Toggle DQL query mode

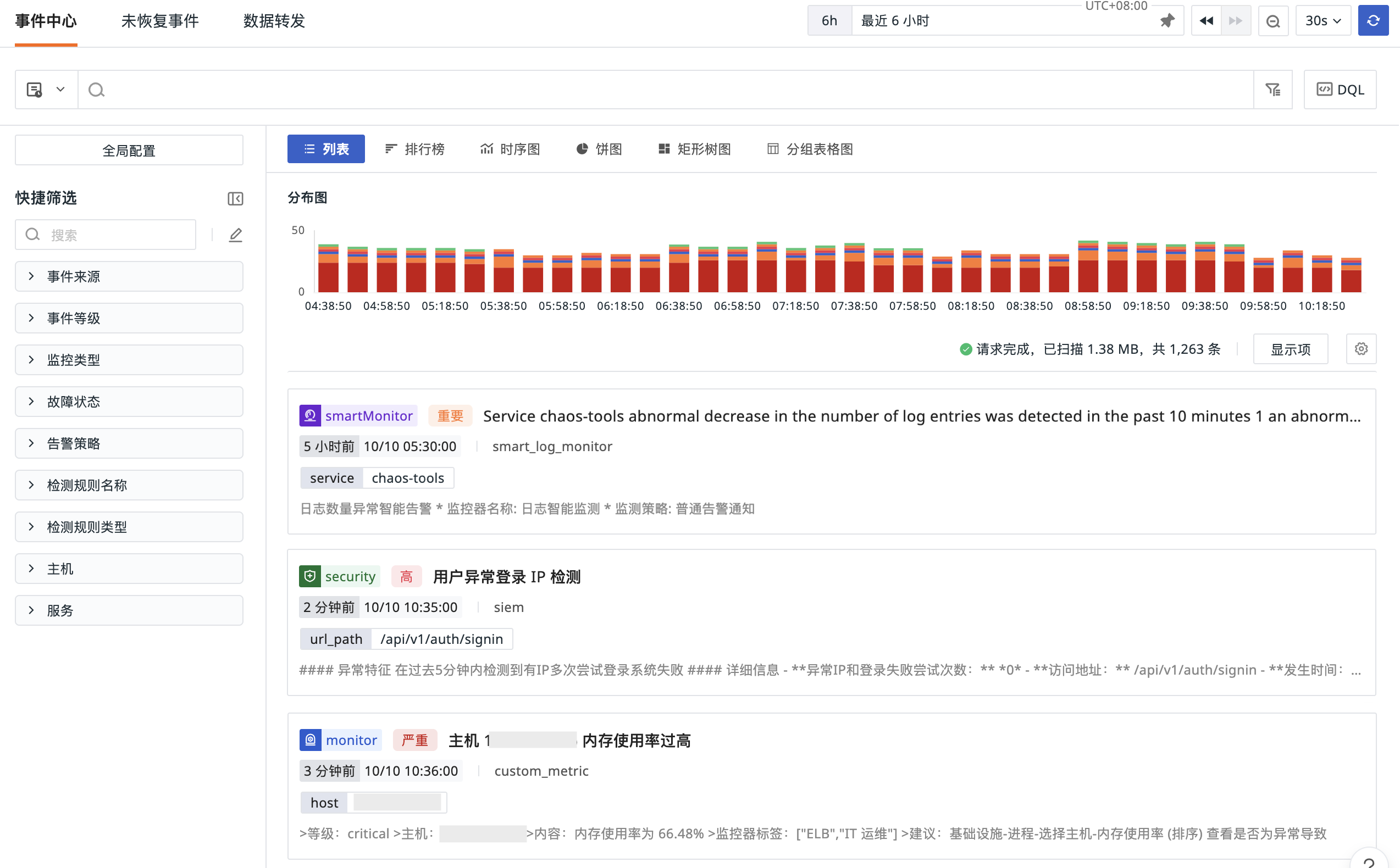point(1340,90)
